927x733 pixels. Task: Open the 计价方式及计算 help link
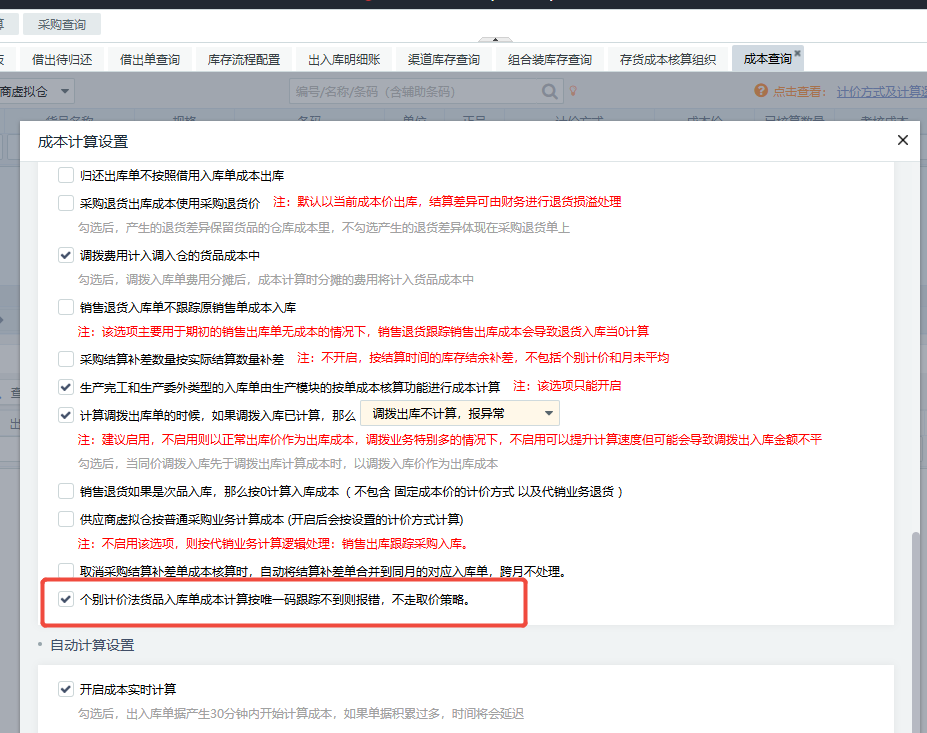[x=881, y=91]
